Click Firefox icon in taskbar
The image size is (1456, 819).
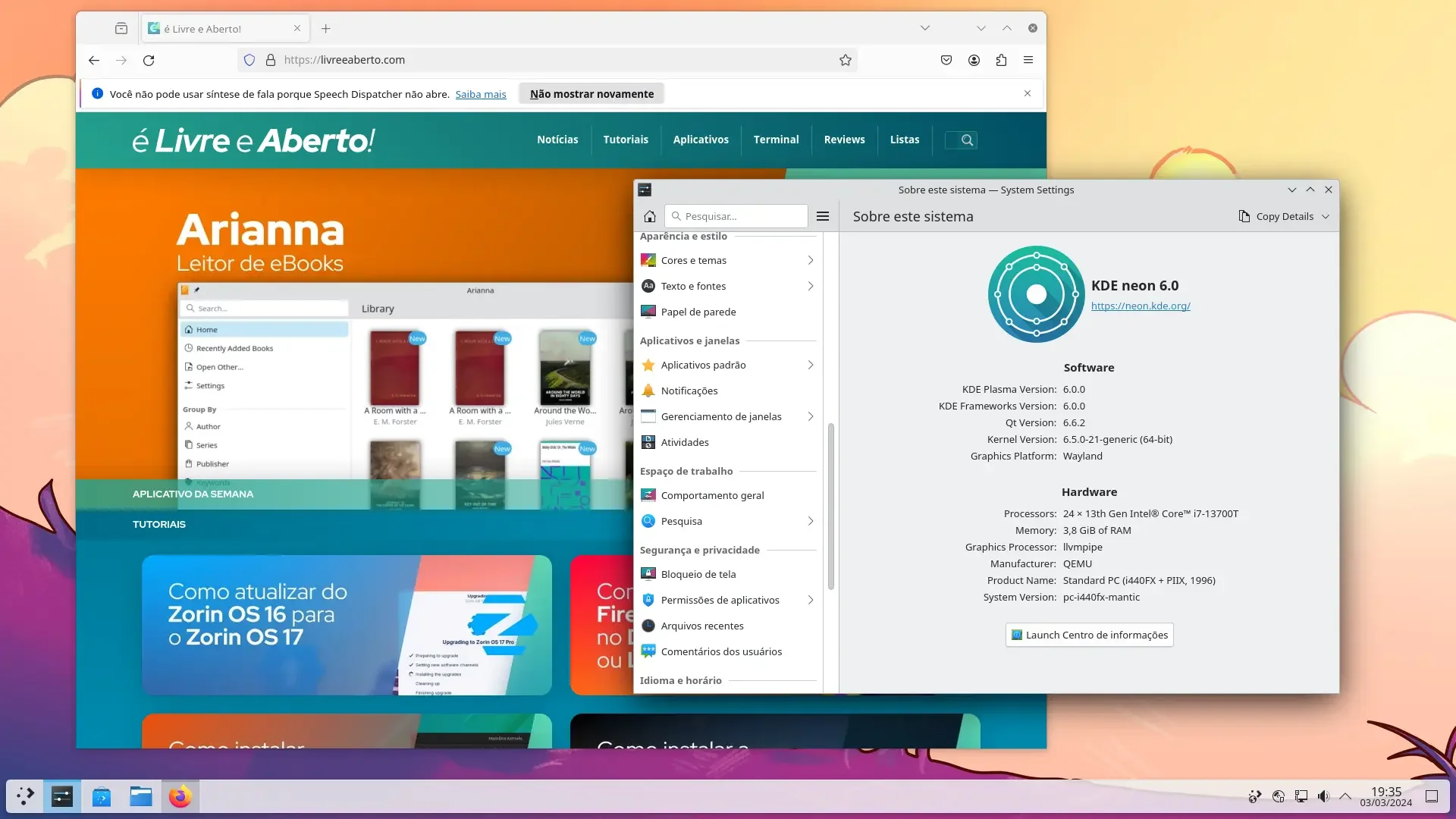click(180, 796)
